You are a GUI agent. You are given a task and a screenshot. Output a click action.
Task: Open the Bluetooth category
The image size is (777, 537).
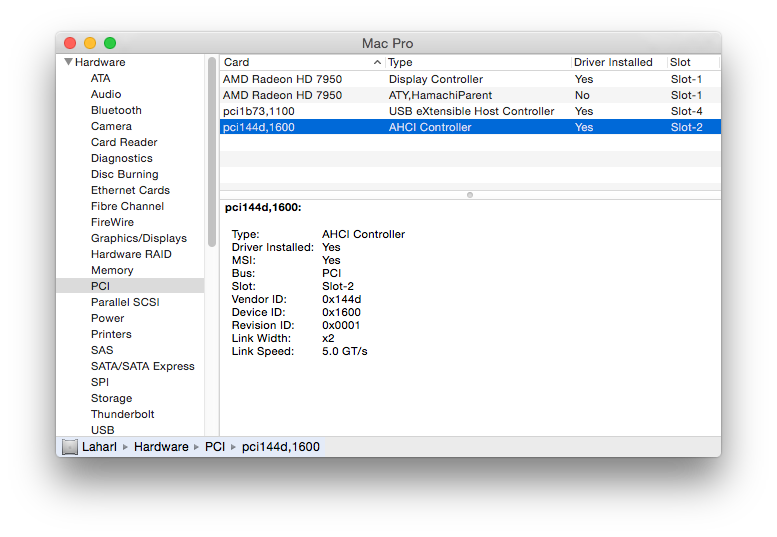(x=116, y=110)
